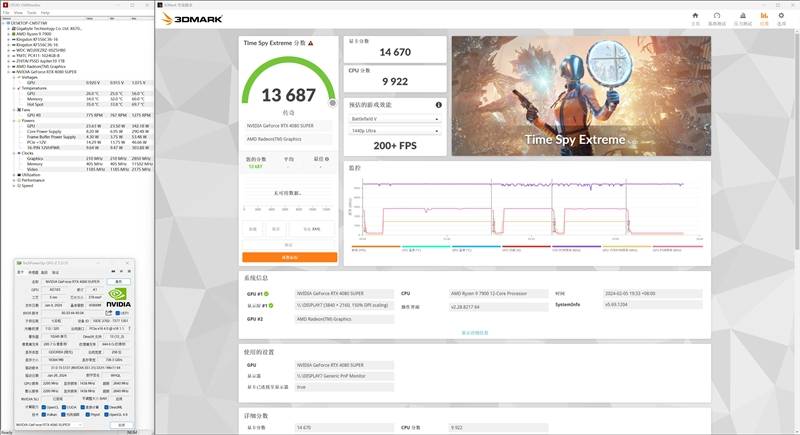The image size is (800, 435).
Task: Select the Results bar-chart icon in 3DMark
Action: (x=764, y=16)
